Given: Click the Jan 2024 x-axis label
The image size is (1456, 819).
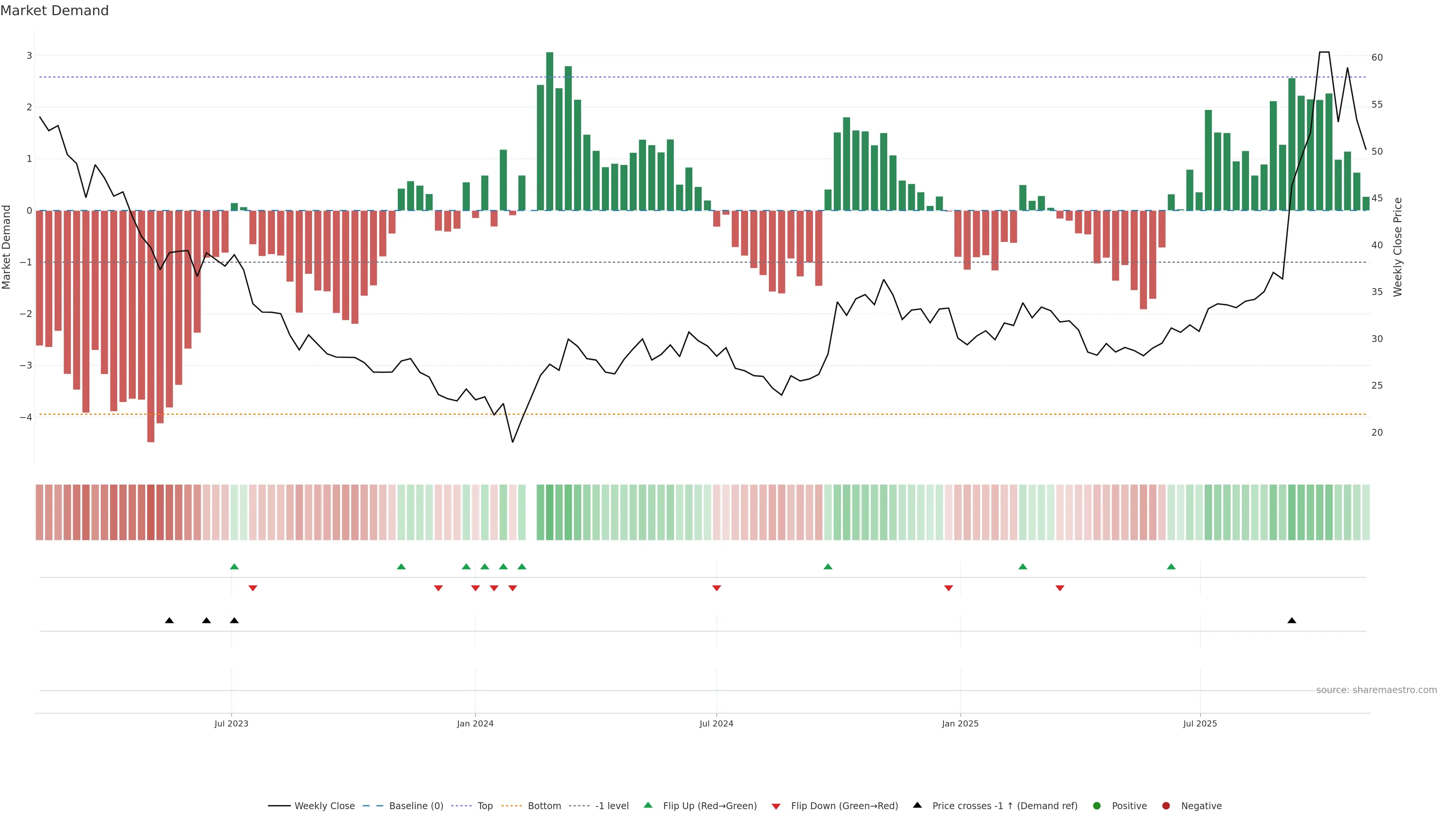Looking at the screenshot, I should click(475, 723).
